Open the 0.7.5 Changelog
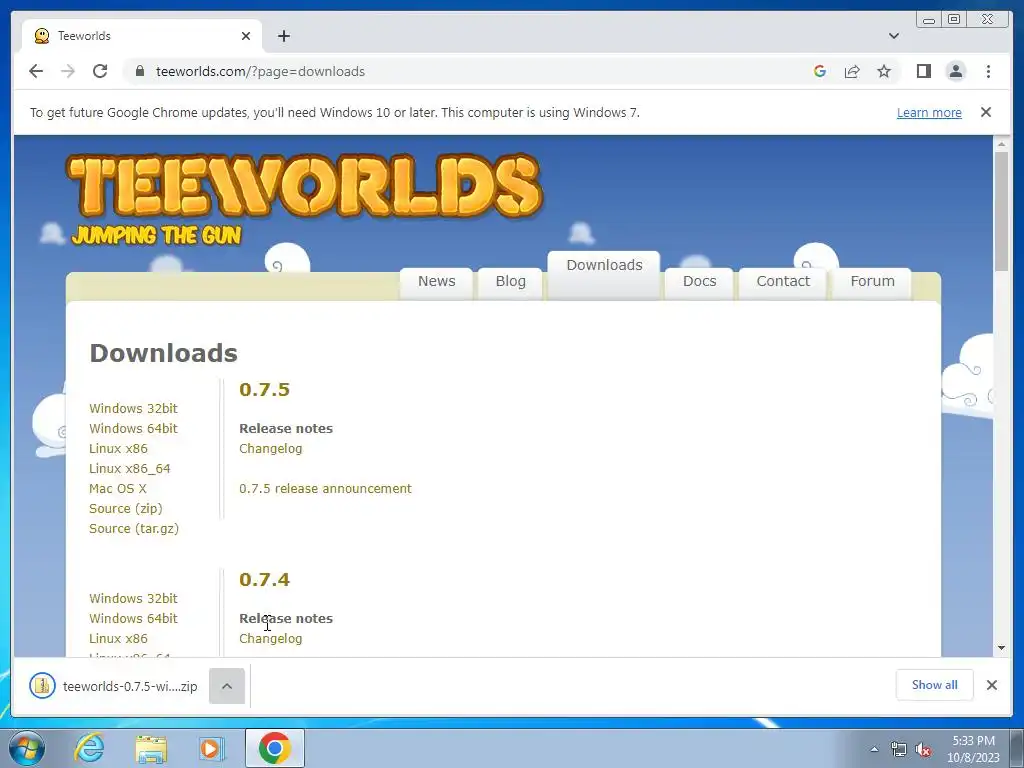 270,449
